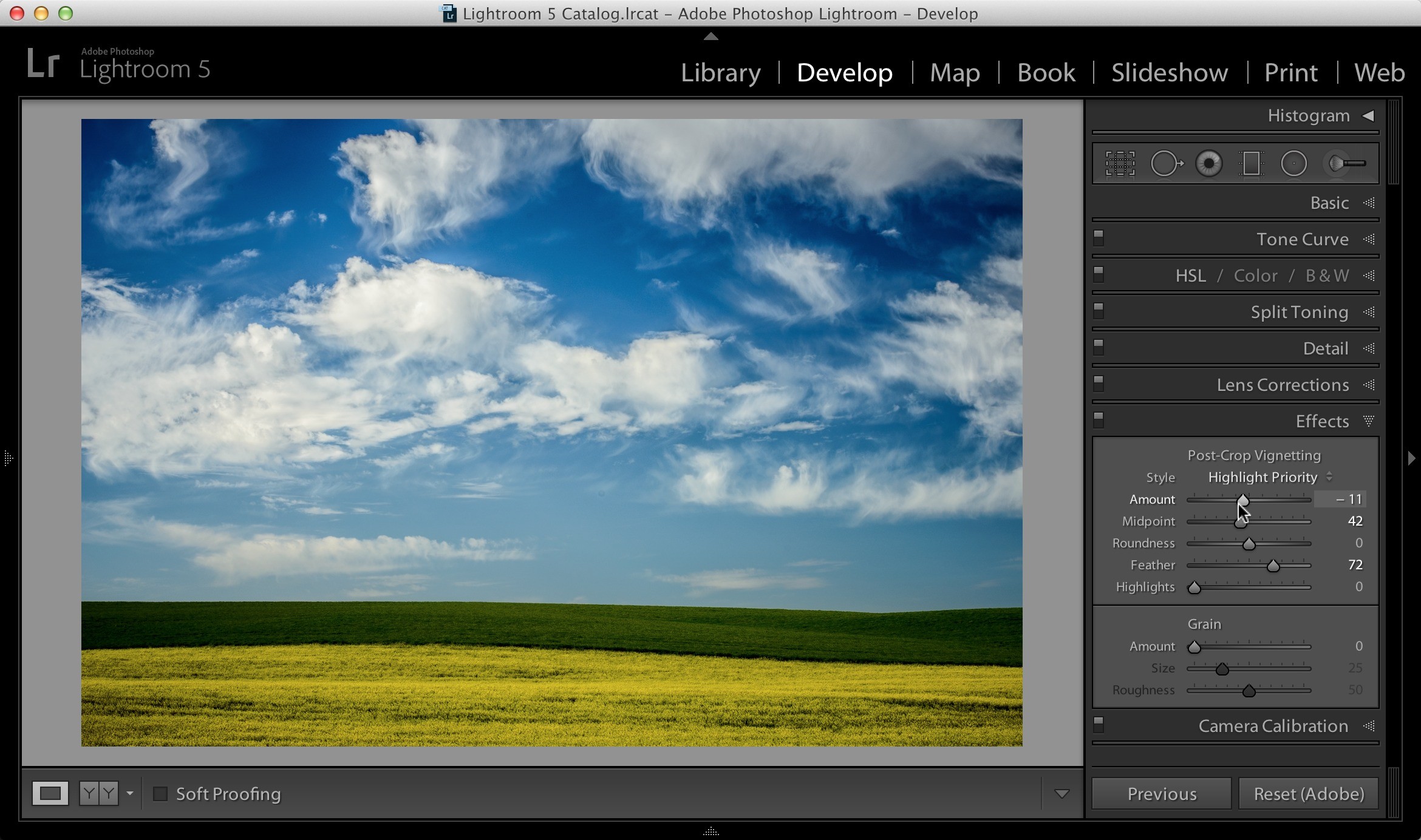
Task: Click the Before/After YY view icon
Action: tap(99, 793)
